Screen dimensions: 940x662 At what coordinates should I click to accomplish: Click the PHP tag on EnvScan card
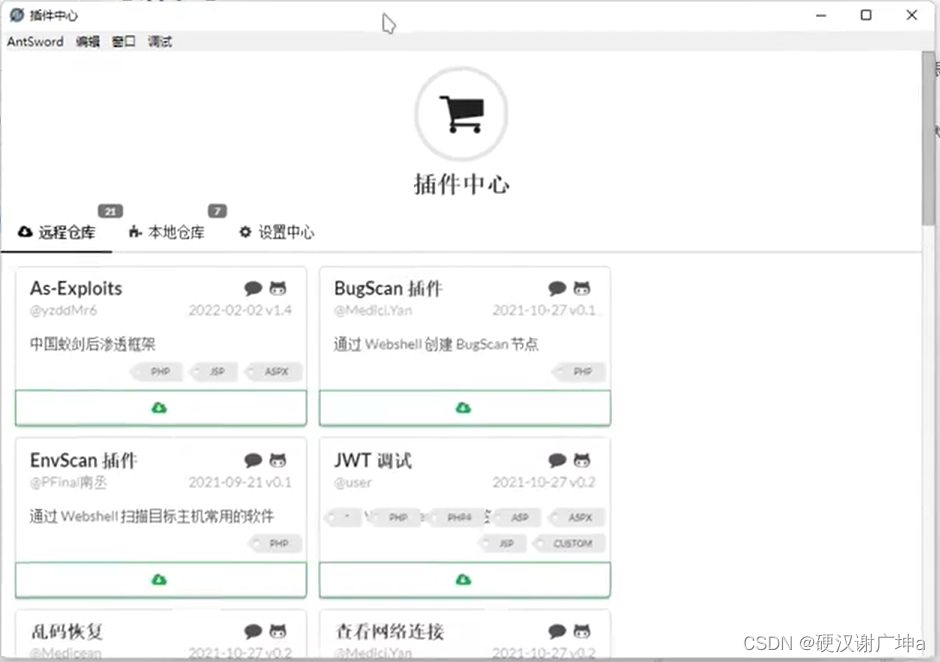[276, 543]
